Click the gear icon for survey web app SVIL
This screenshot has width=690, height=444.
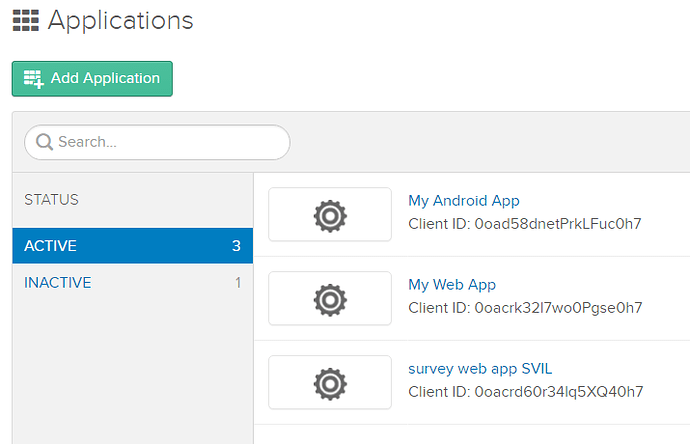point(330,383)
